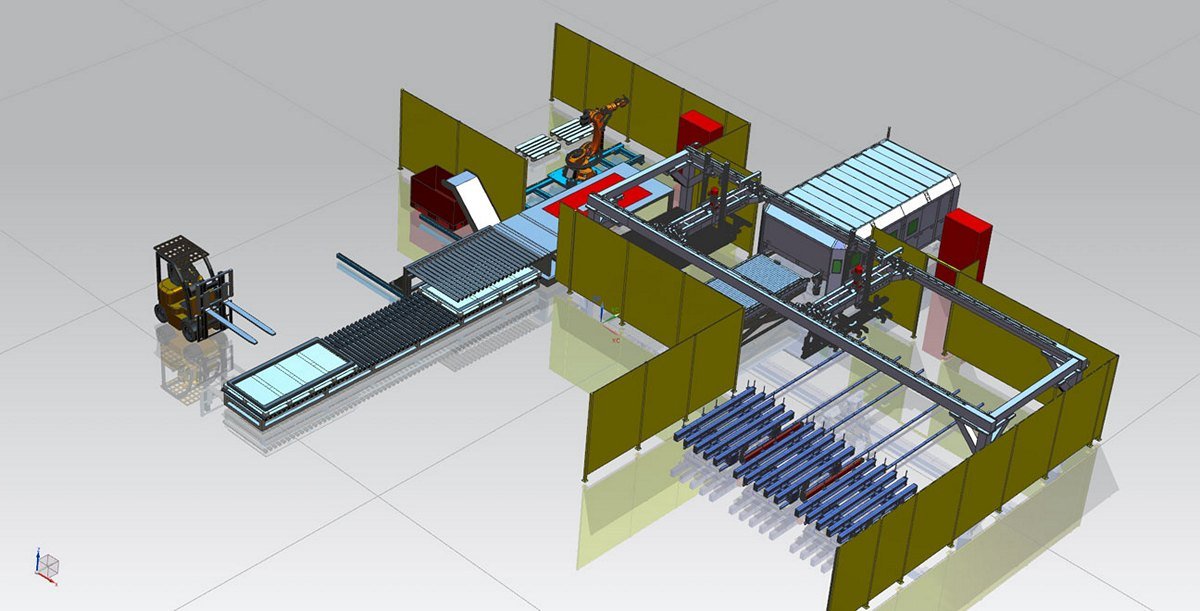The height and width of the screenshot is (611, 1200).
Task: Click the red control cabinet behind the robot
Action: click(x=700, y=131)
